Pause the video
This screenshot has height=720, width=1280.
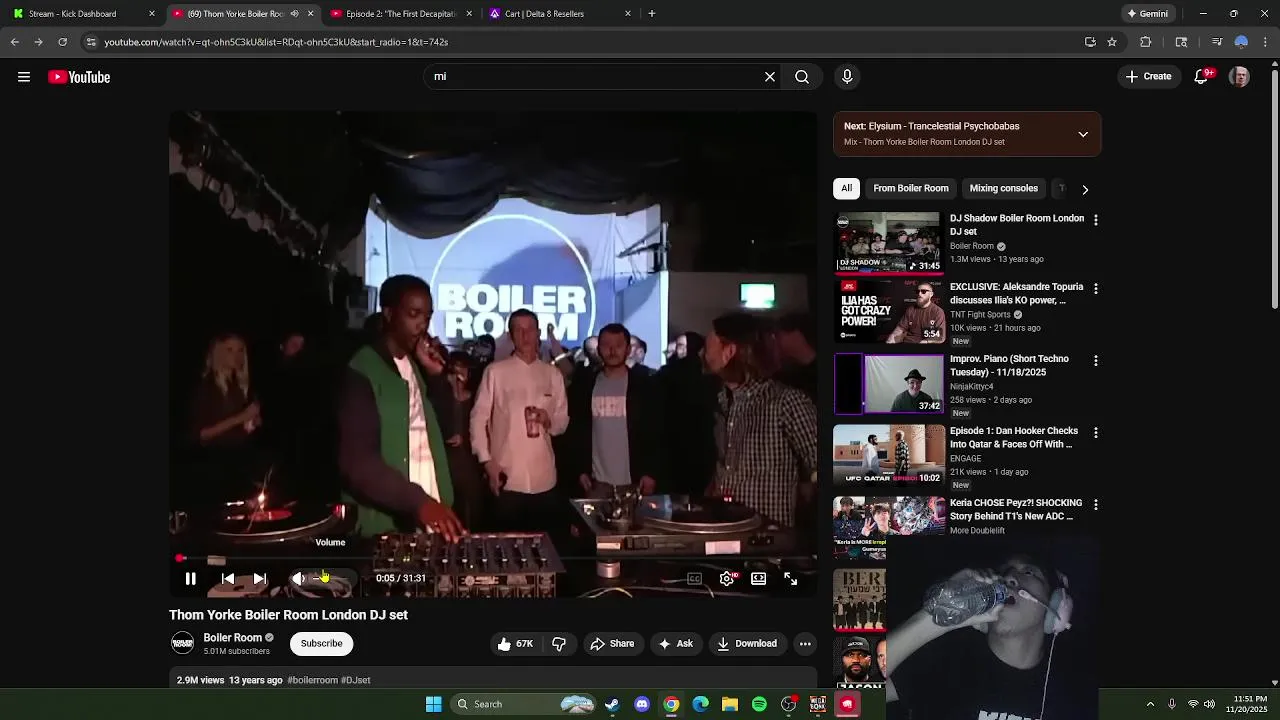tap(190, 578)
